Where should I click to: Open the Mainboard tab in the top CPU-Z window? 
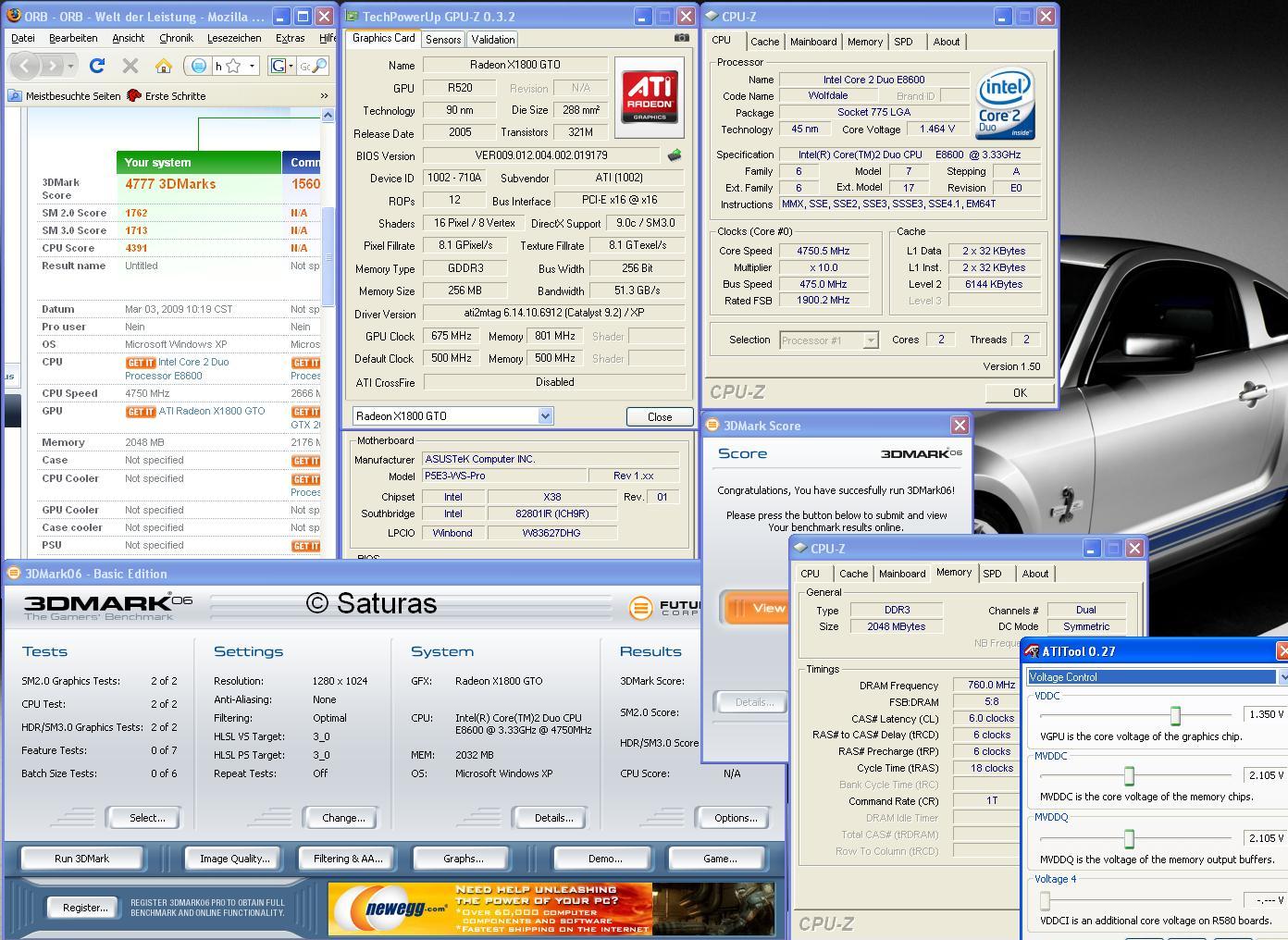(813, 42)
